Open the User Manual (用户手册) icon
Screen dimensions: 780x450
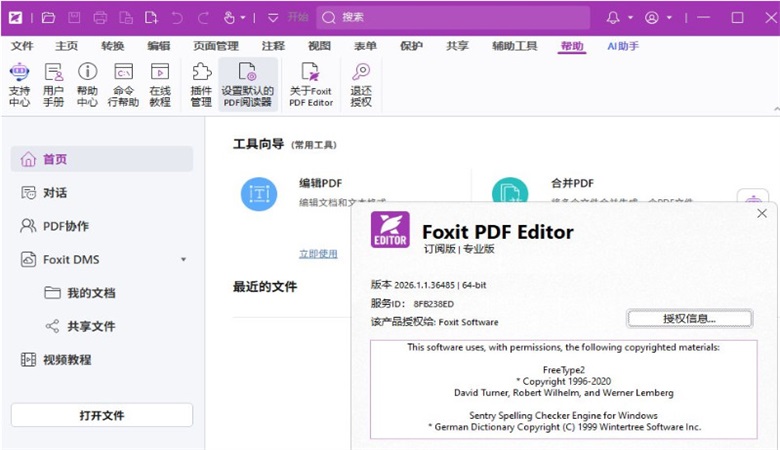pos(53,85)
